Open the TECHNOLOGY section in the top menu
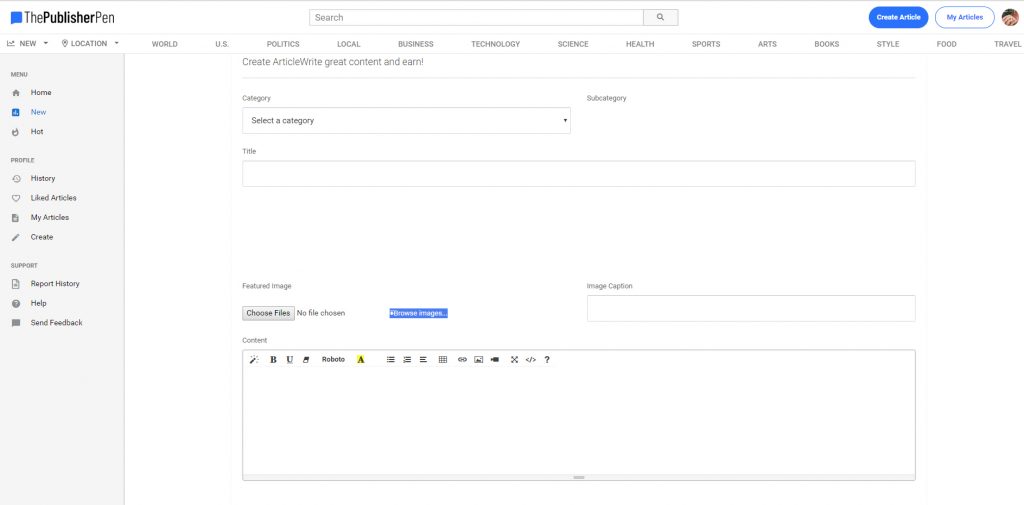The width and height of the screenshot is (1024, 505). pos(496,44)
